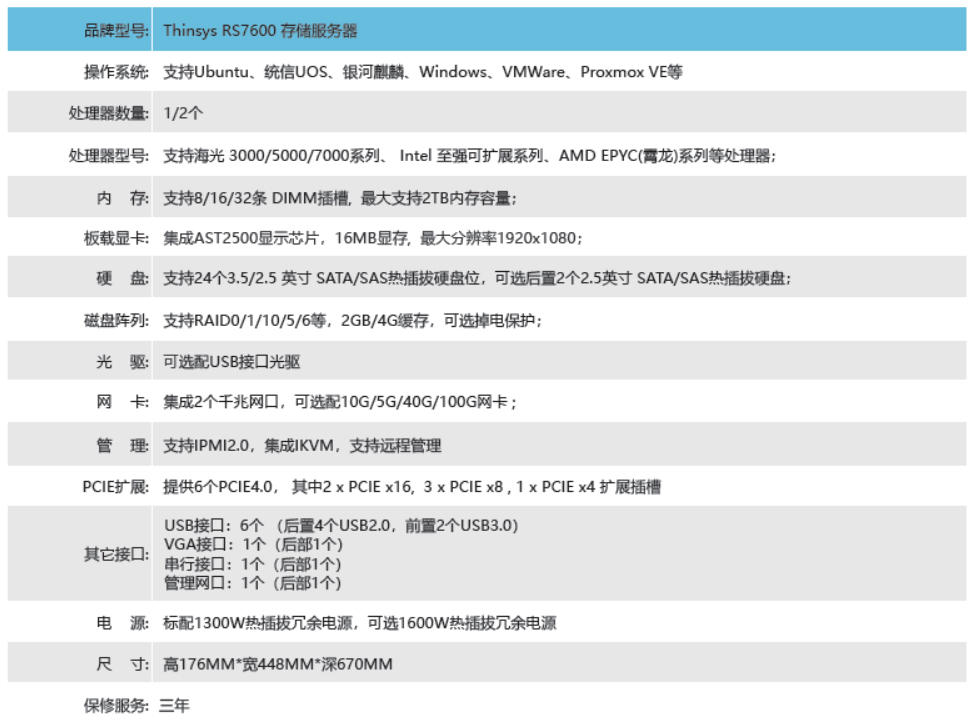The width and height of the screenshot is (974, 725).
Task: Click the 尺寸 dimensions value text
Action: (x=278, y=664)
